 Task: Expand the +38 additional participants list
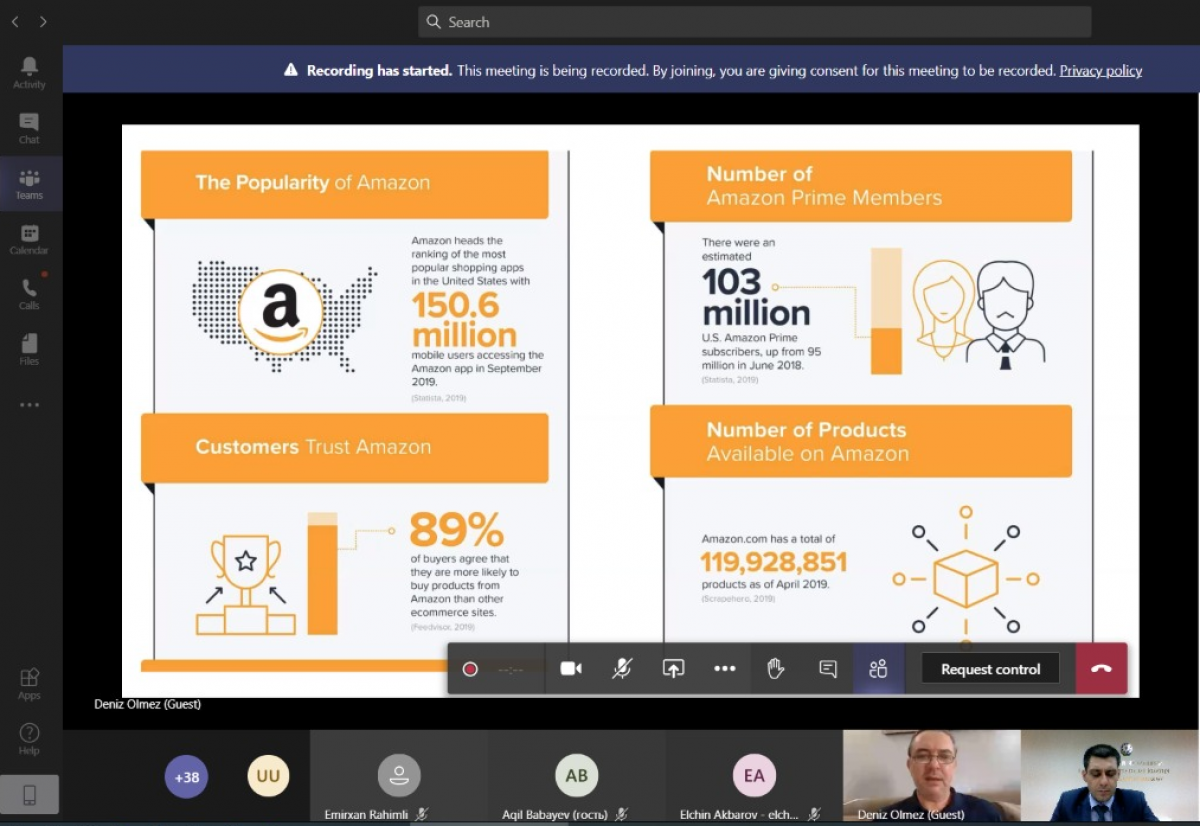[186, 776]
